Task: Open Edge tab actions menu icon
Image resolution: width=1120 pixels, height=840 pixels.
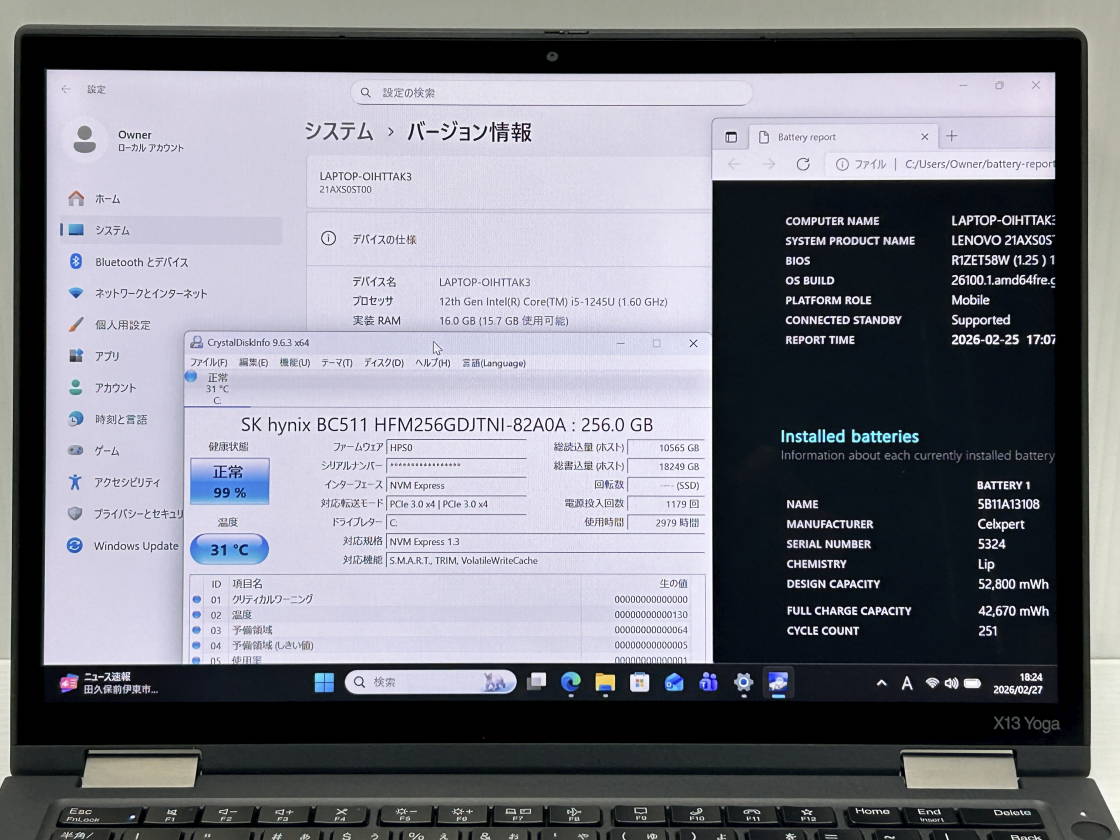Action: 731,137
